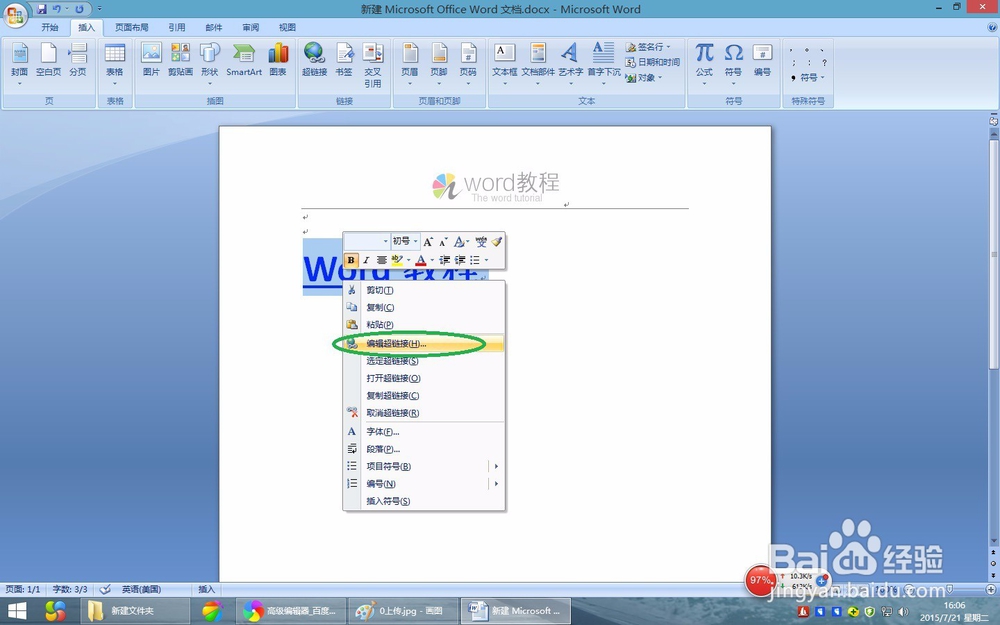
Task: Switch to the 引用 ribbon tab
Action: point(177,27)
